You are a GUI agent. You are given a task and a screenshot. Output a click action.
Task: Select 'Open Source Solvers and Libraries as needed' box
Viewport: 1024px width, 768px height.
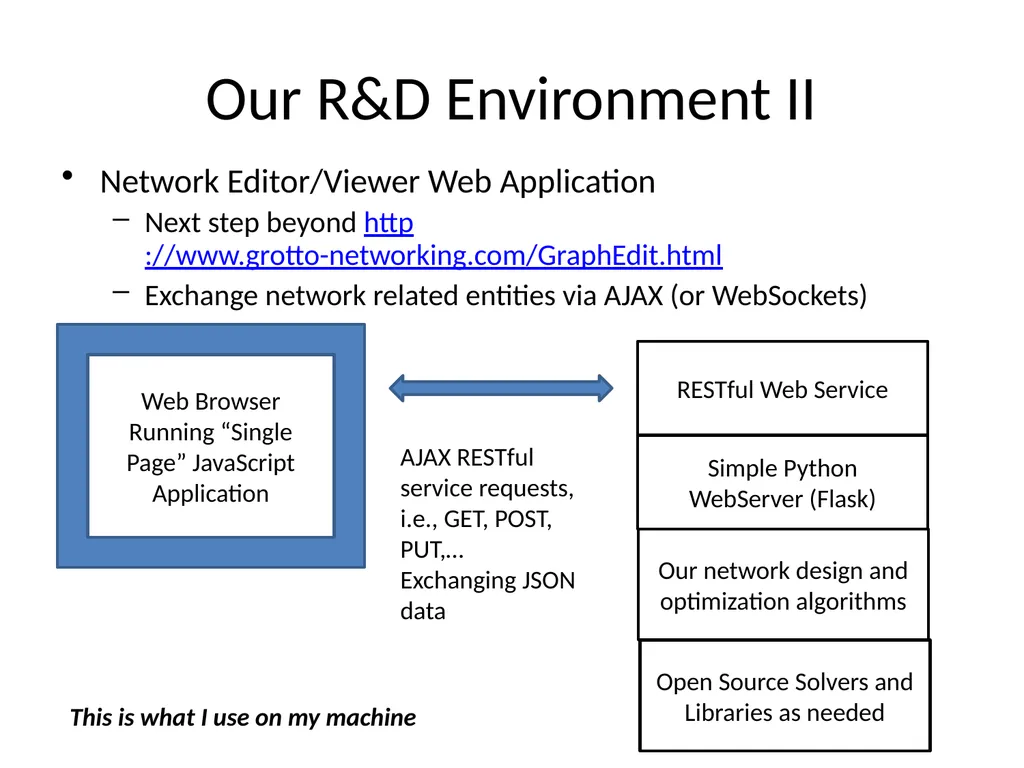point(785,696)
